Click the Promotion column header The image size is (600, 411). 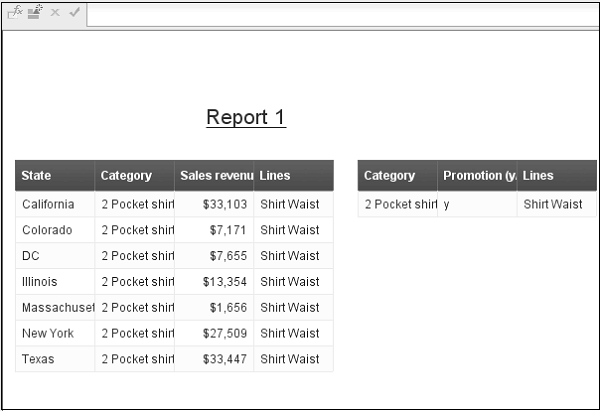tap(478, 175)
